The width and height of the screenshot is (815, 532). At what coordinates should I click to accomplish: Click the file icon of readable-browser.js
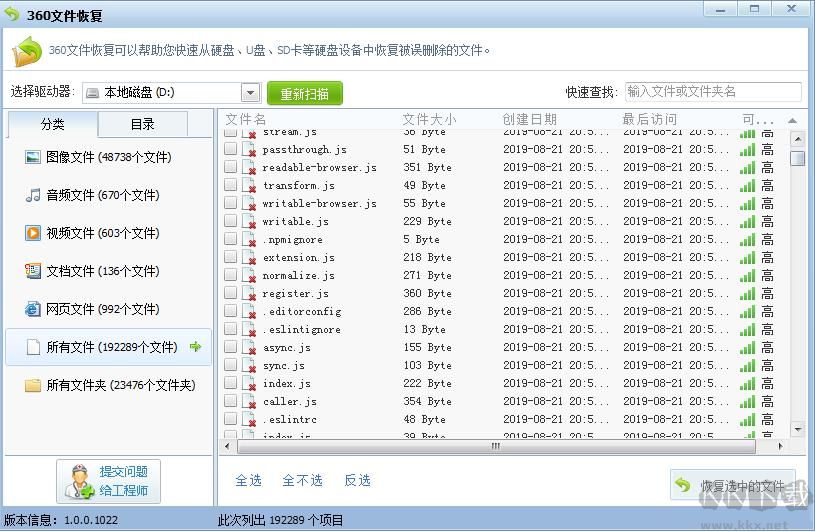point(249,167)
